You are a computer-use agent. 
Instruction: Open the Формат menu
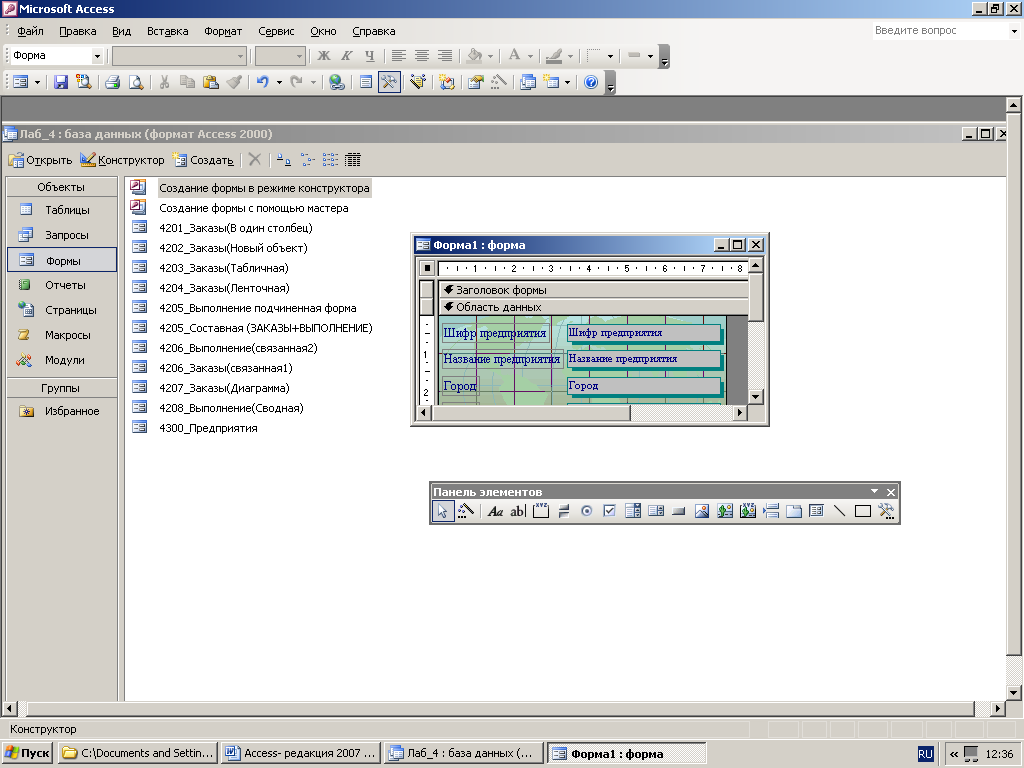click(x=223, y=31)
